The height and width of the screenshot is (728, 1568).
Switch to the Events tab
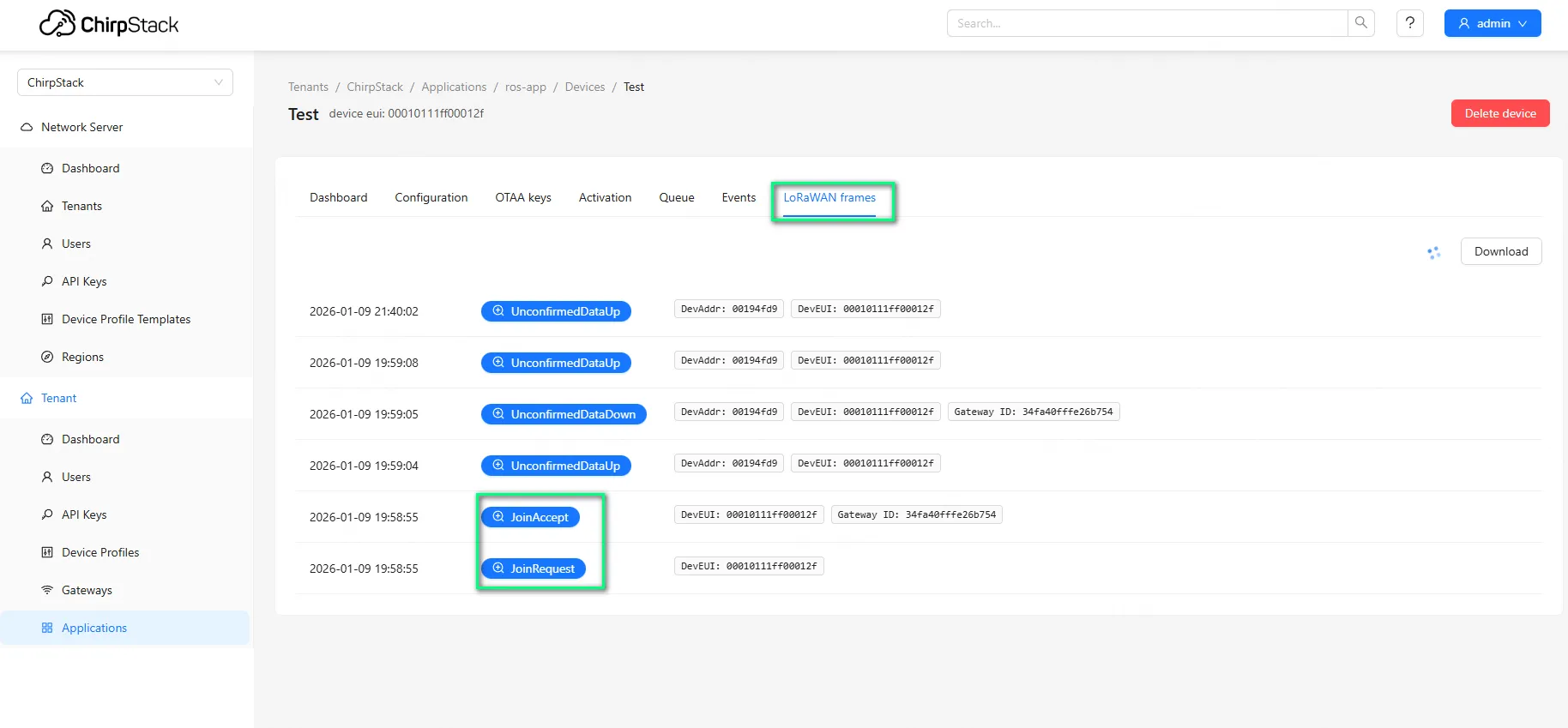(x=738, y=197)
